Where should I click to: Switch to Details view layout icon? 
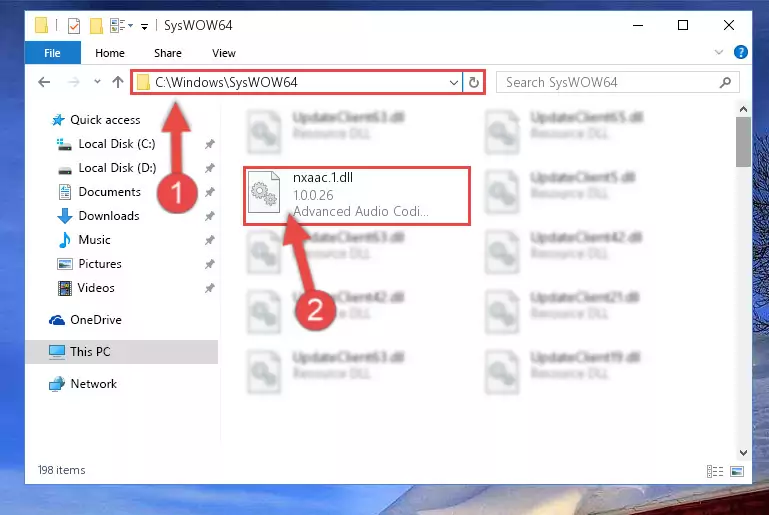coord(715,471)
